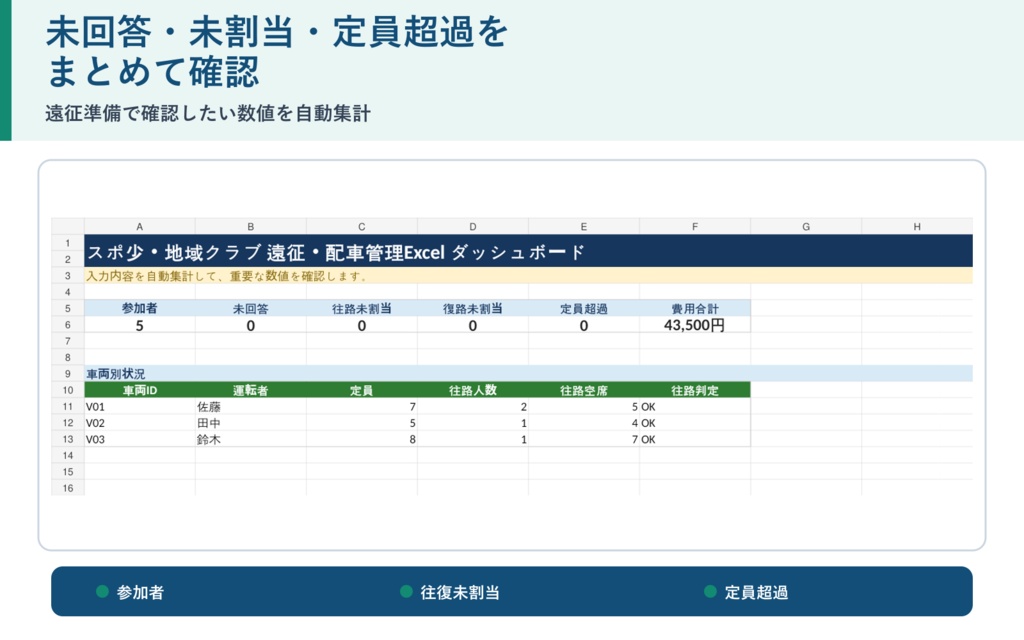Click the 運転者 column header cell
The width and height of the screenshot is (1024, 640).
tap(251, 390)
